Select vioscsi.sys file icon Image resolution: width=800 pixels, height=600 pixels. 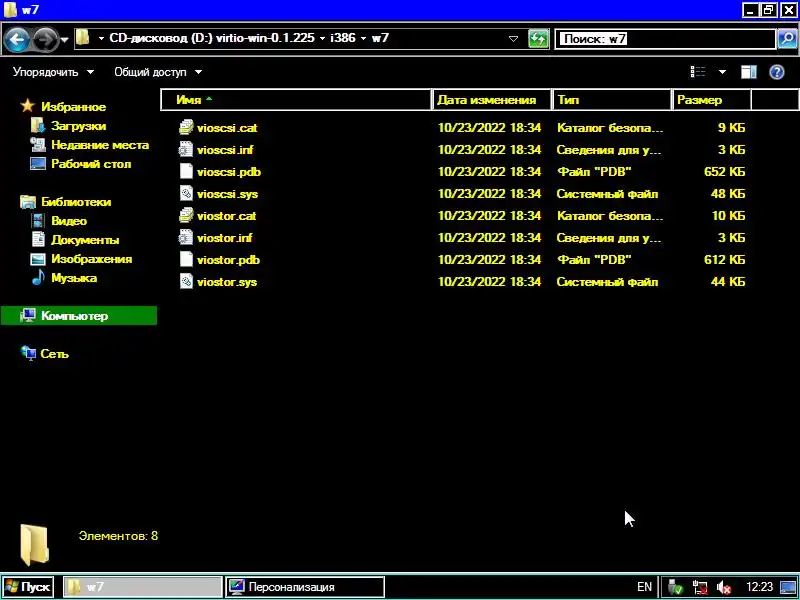tap(186, 193)
